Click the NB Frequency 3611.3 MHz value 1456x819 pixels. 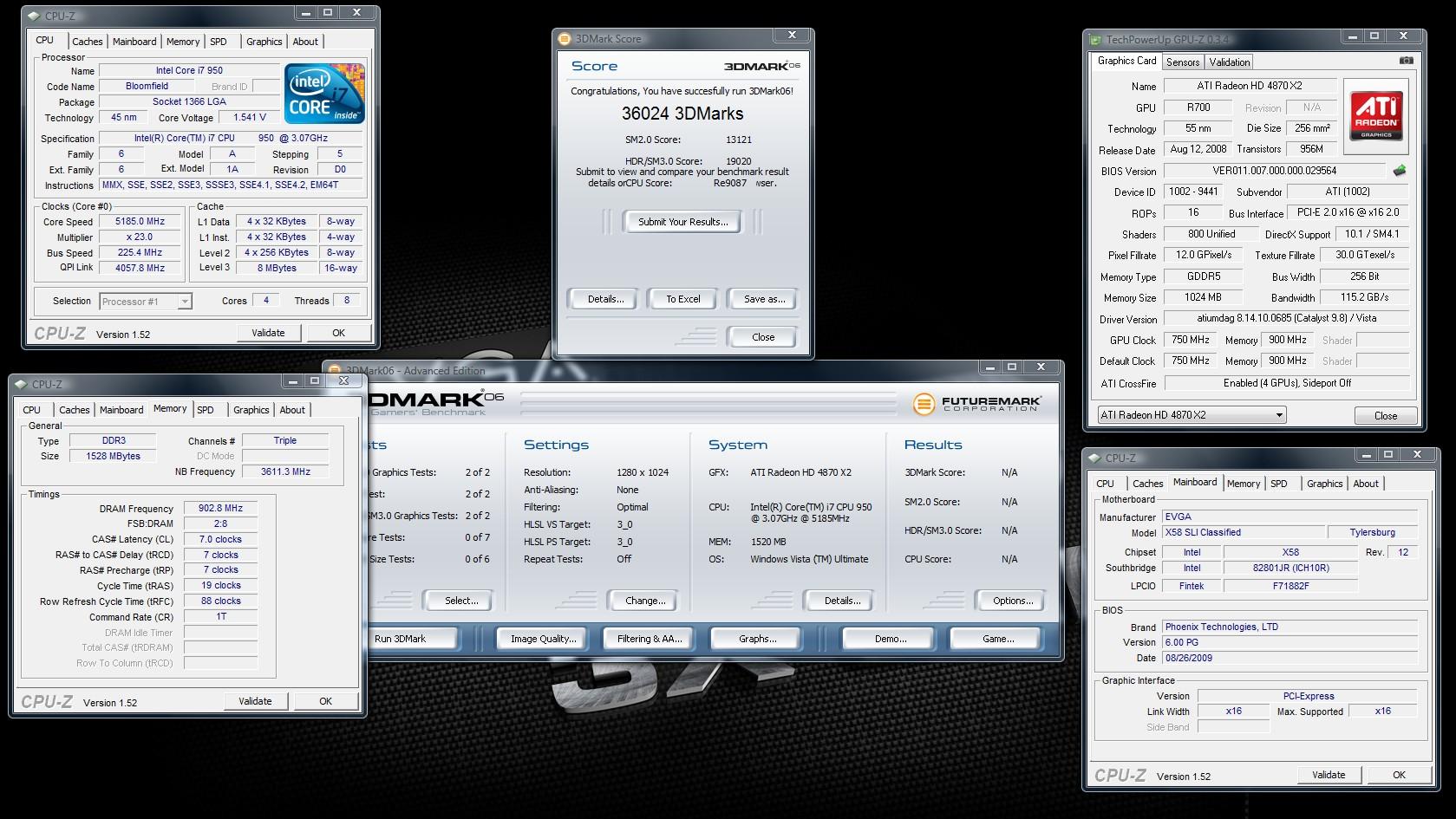pyautogui.click(x=285, y=472)
